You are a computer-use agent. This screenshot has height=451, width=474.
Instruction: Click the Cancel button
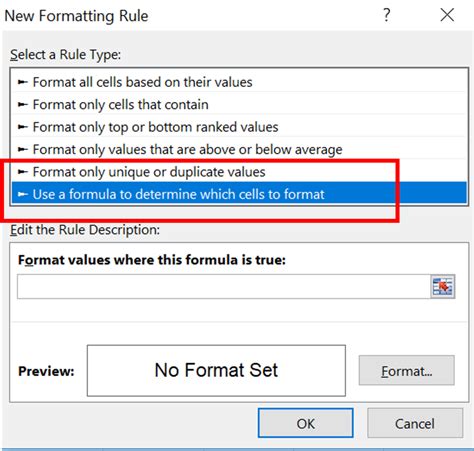click(x=415, y=423)
